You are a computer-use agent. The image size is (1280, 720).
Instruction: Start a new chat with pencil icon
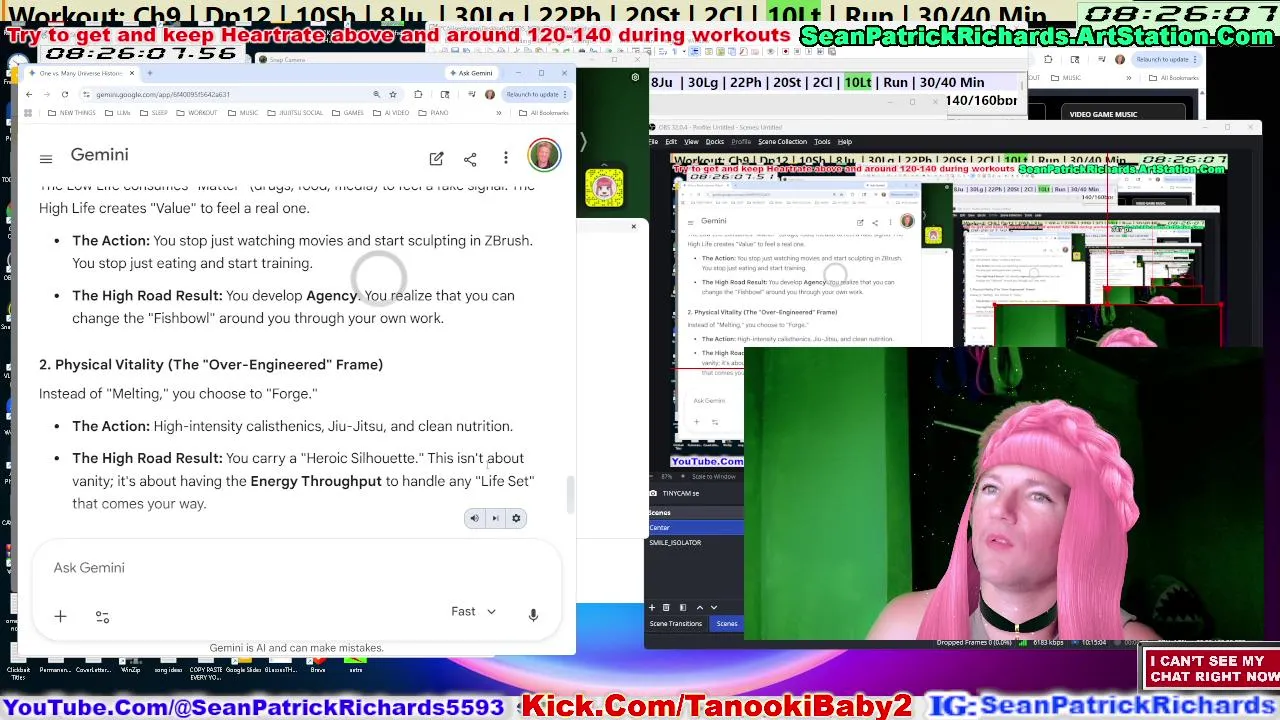point(436,159)
